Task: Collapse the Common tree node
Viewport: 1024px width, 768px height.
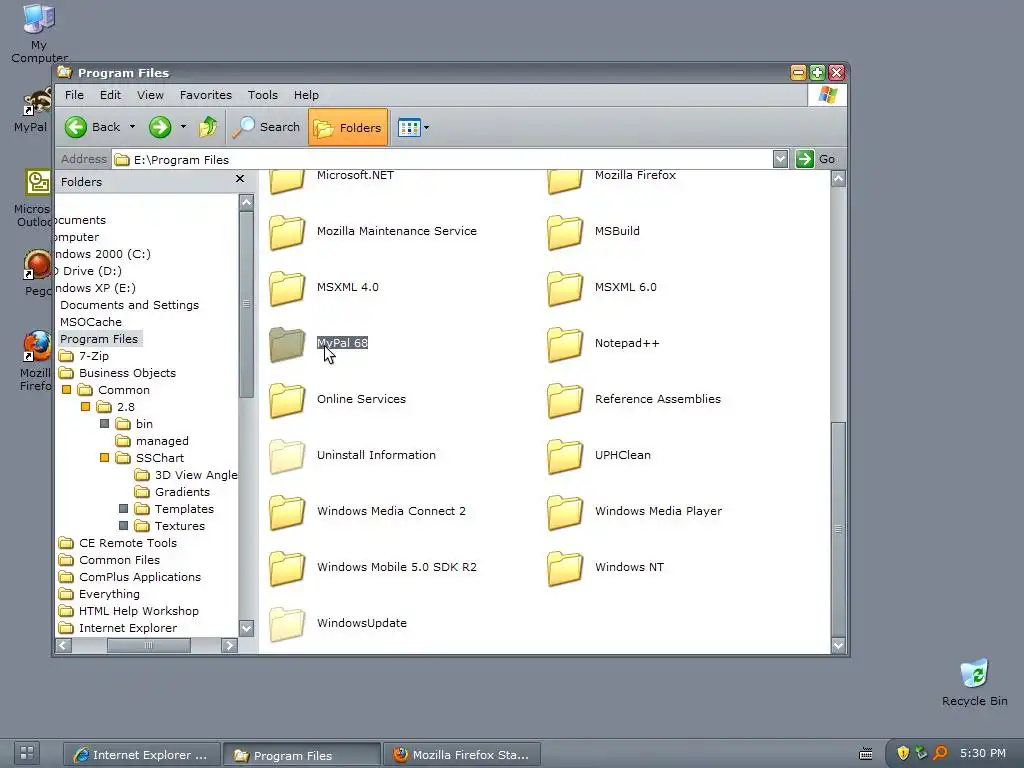Action: point(66,390)
